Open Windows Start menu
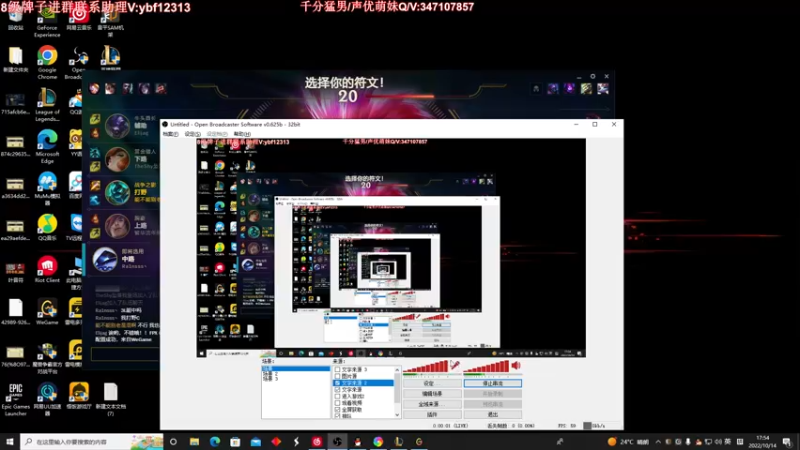This screenshot has width=800, height=450. [x=10, y=441]
